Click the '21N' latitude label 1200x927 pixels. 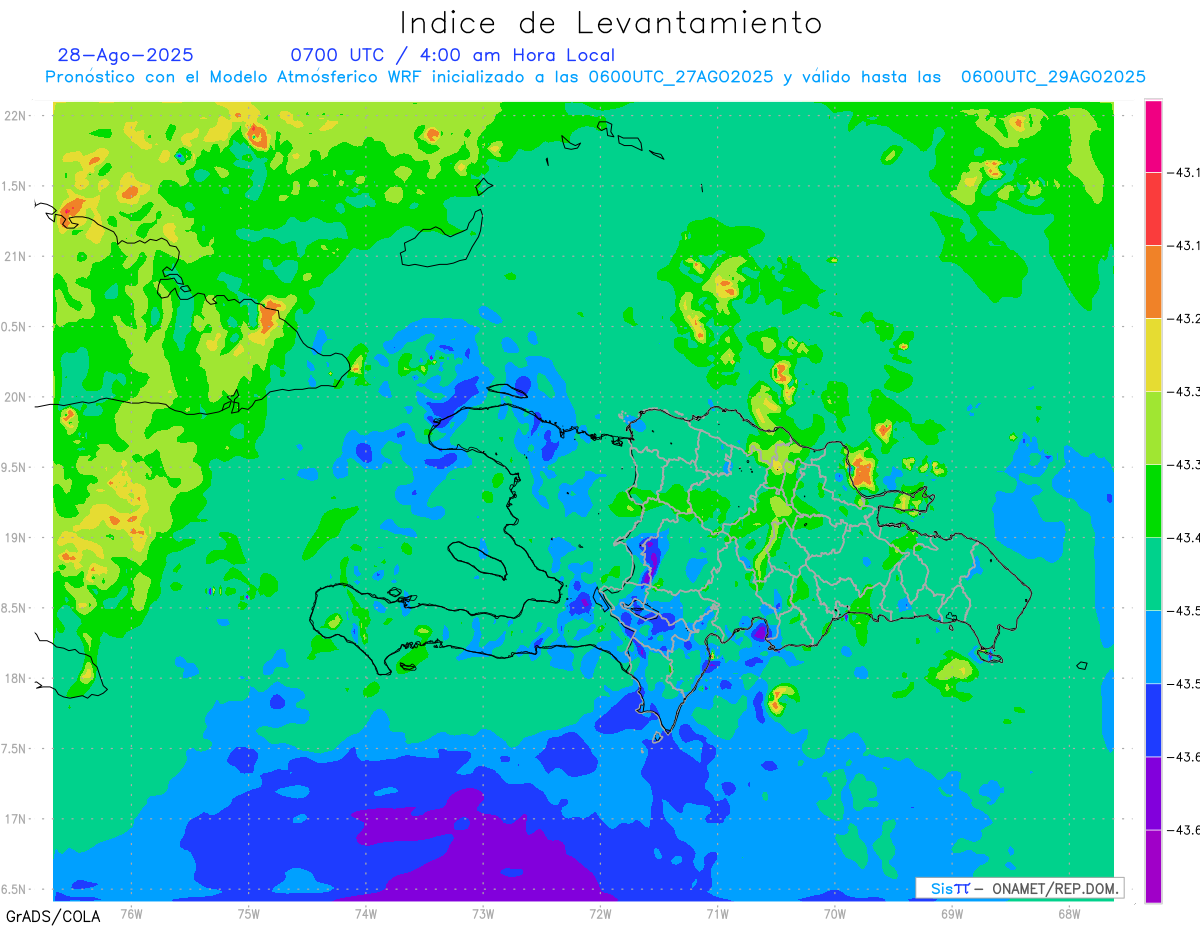(16, 256)
